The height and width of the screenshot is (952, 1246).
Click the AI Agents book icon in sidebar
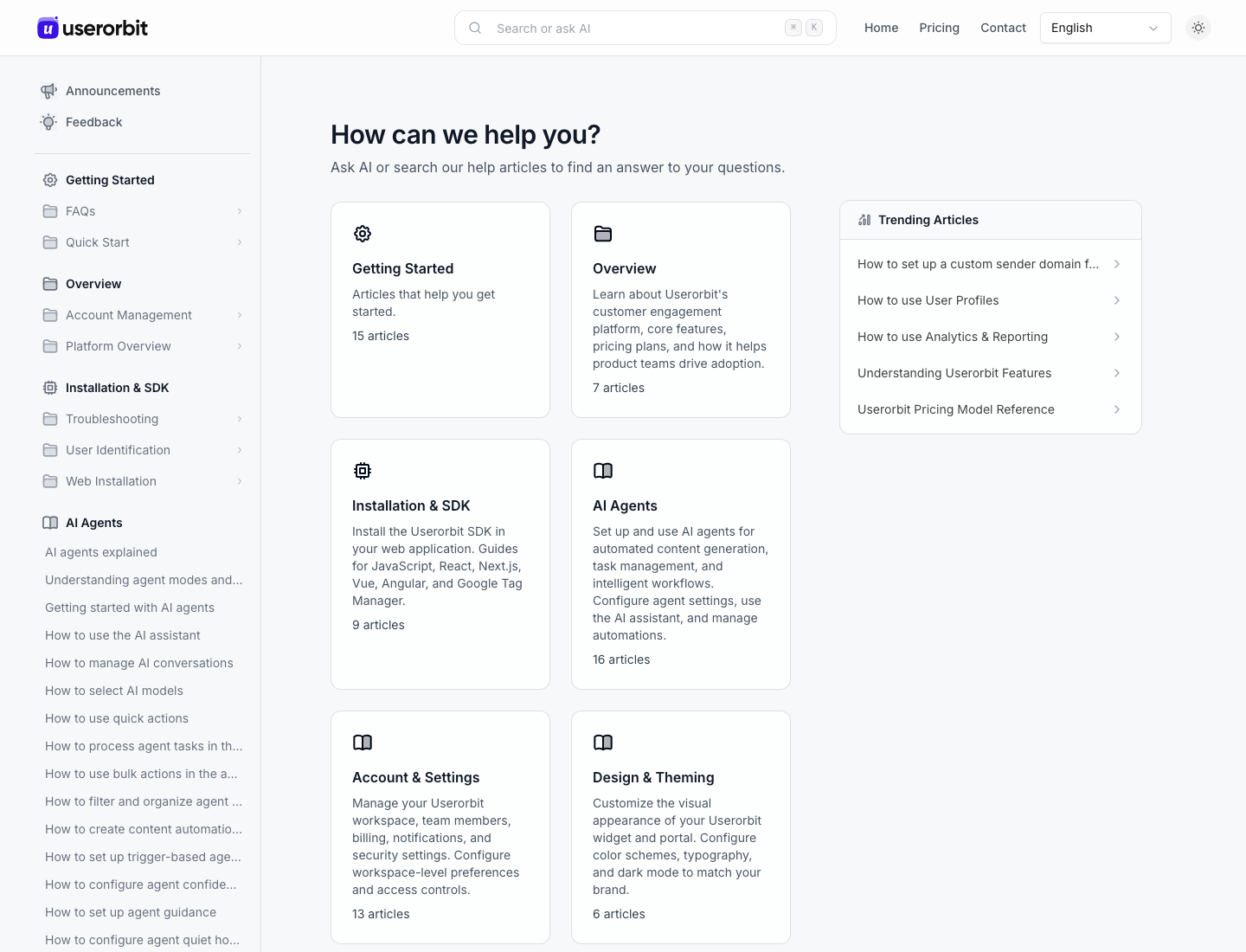coord(50,523)
